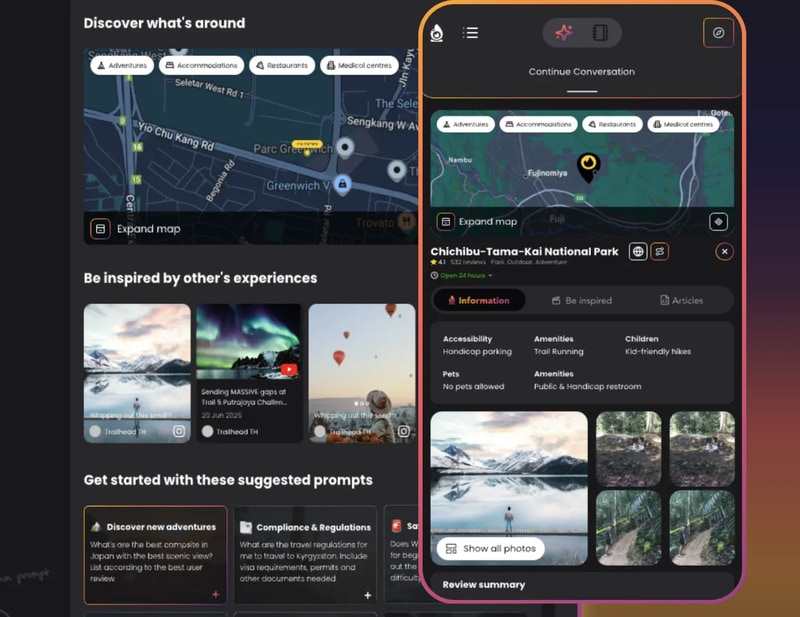800x617 pixels.
Task: Close the Chichibu-Tama-Kai National Park panel
Action: pos(725,252)
